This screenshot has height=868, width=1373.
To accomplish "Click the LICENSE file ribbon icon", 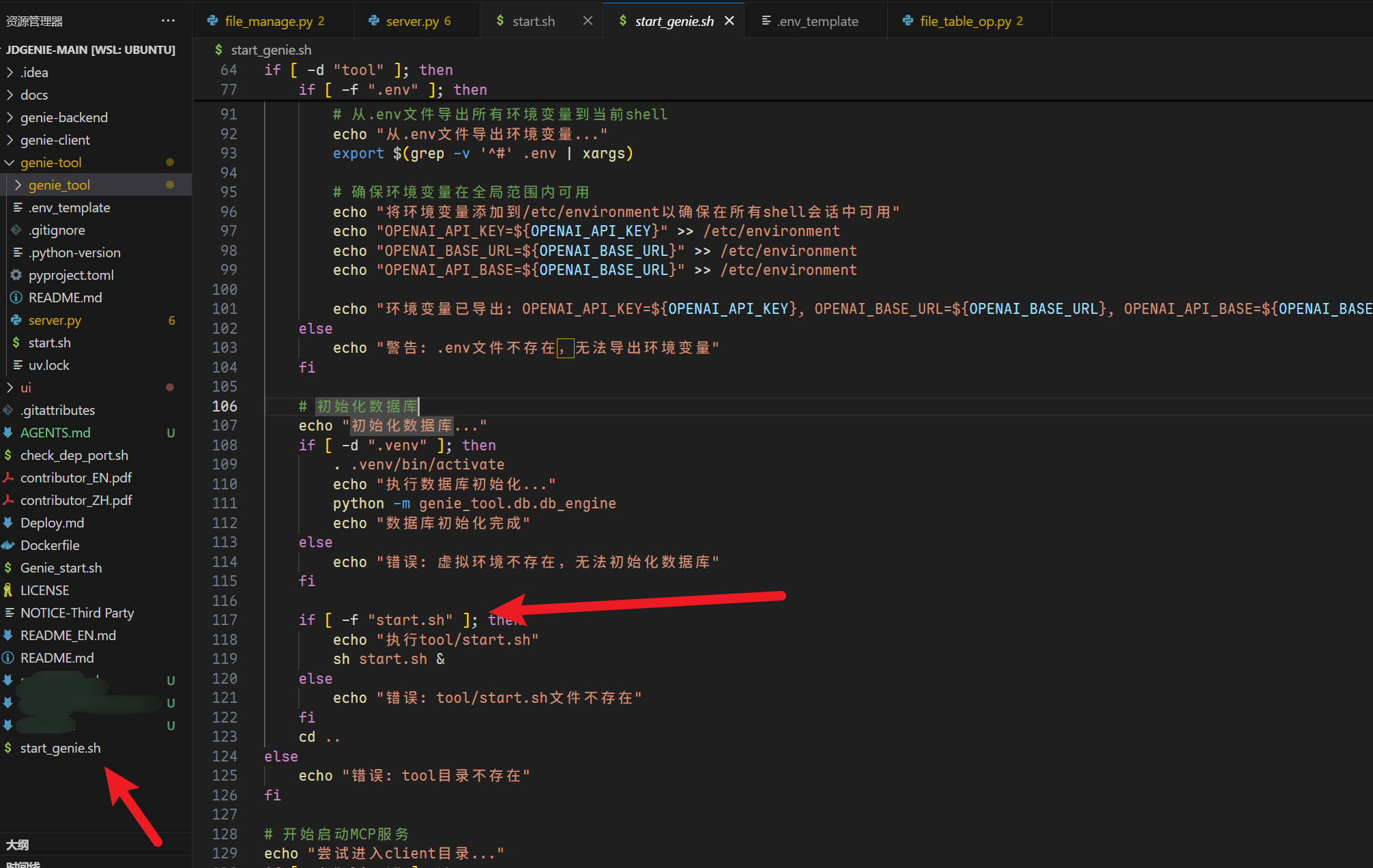I will coord(8,590).
